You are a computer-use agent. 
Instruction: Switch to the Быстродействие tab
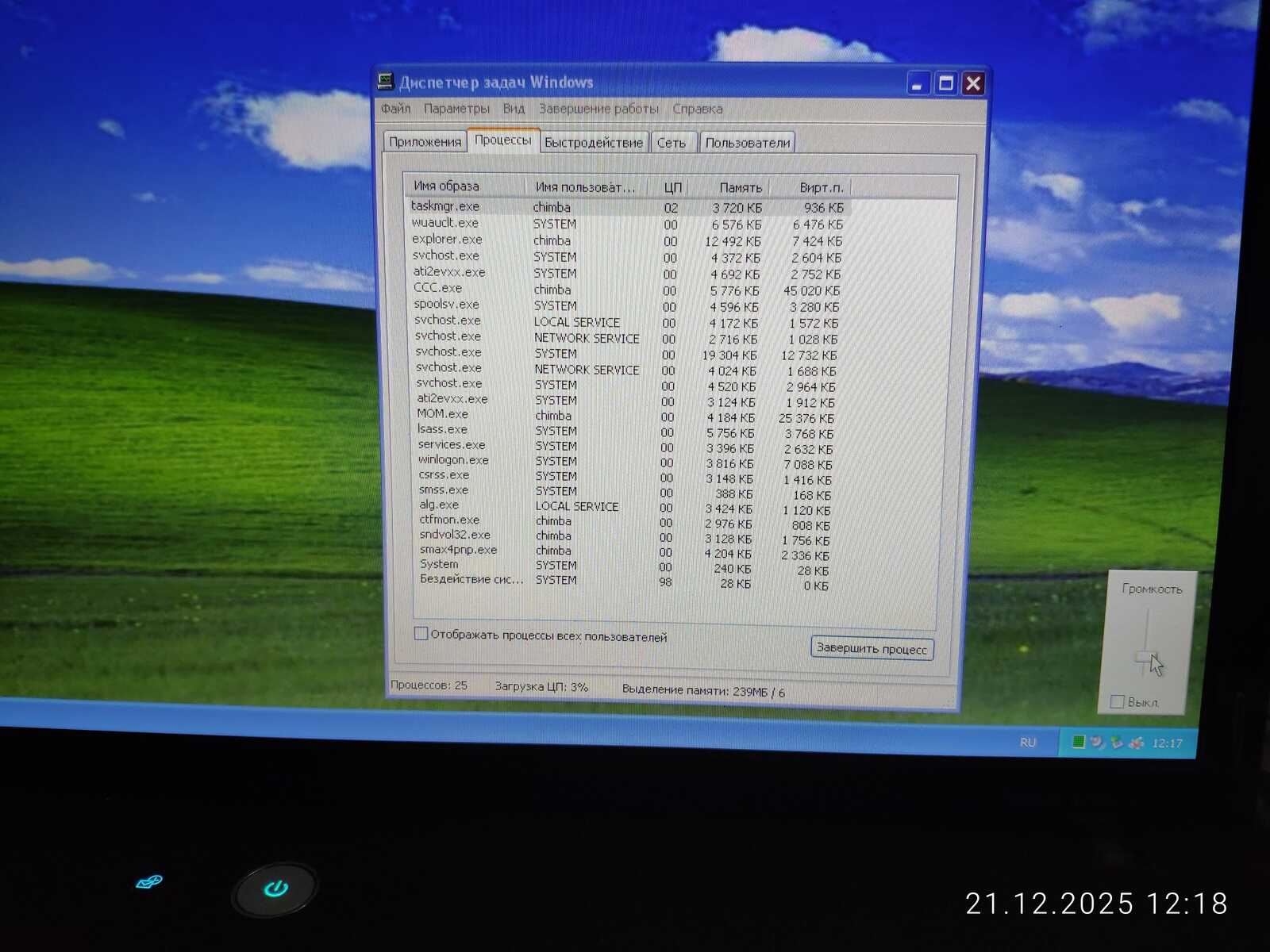point(594,143)
